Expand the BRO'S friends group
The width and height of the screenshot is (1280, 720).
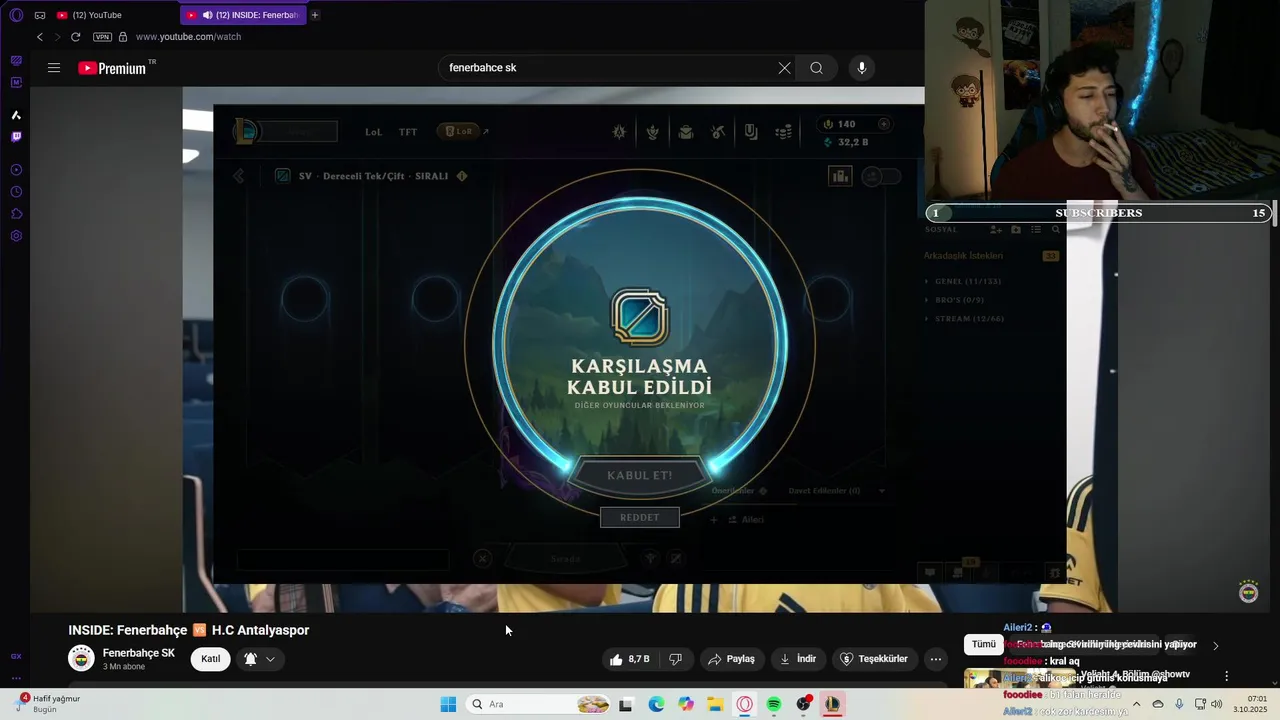click(x=959, y=300)
